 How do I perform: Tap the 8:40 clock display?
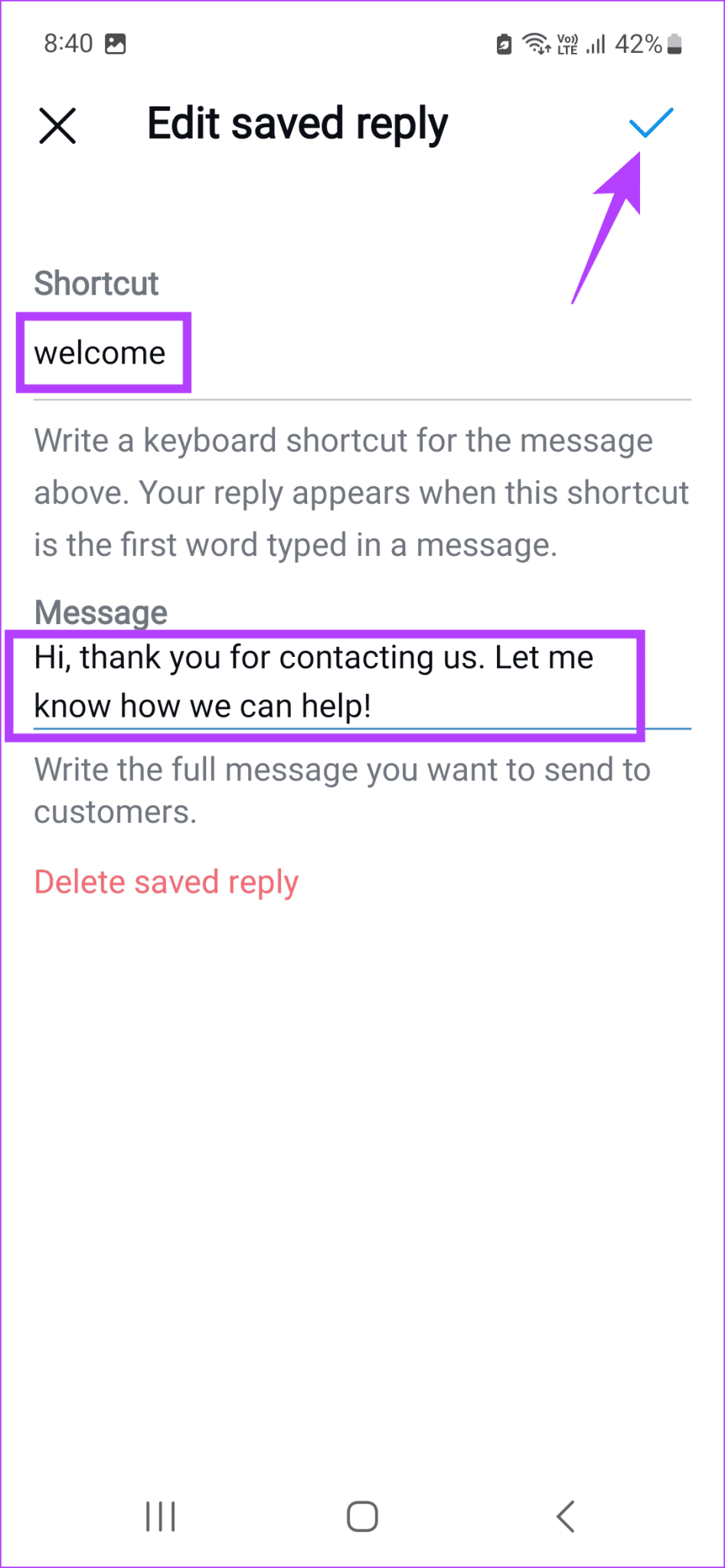click(x=67, y=44)
